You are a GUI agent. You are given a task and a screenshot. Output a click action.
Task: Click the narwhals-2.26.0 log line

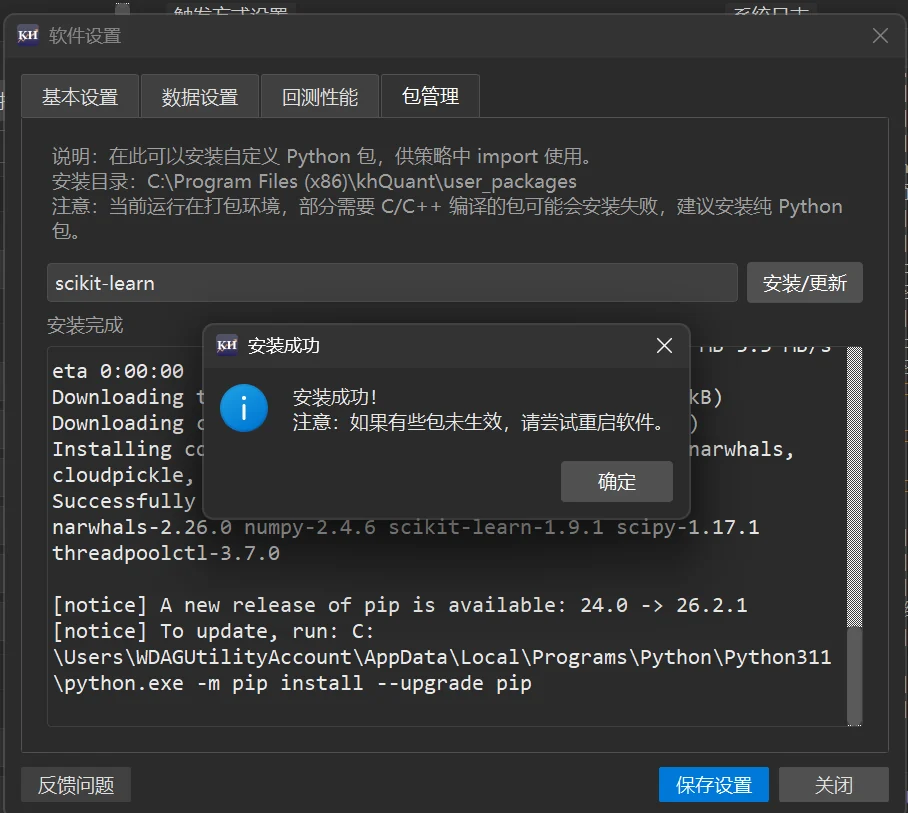coord(405,527)
